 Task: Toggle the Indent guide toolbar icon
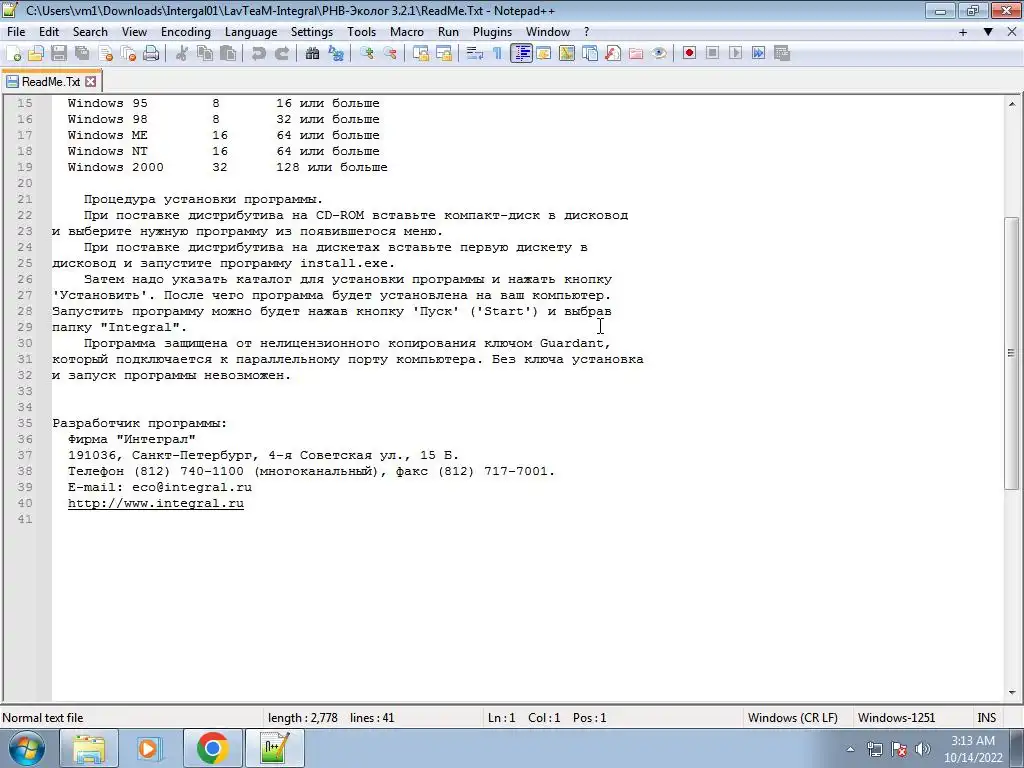(521, 54)
